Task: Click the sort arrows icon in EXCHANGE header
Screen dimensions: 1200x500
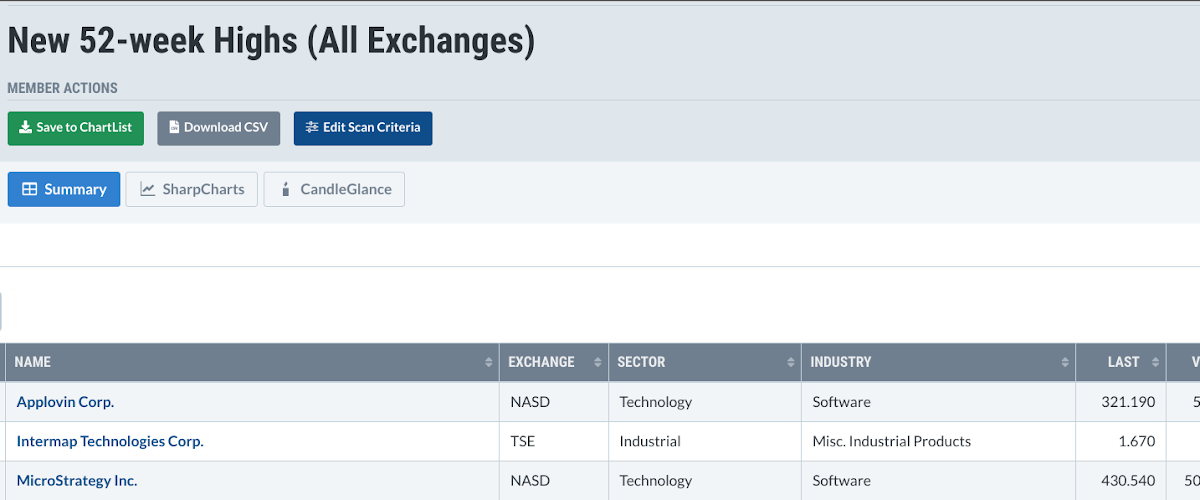Action: click(x=598, y=362)
